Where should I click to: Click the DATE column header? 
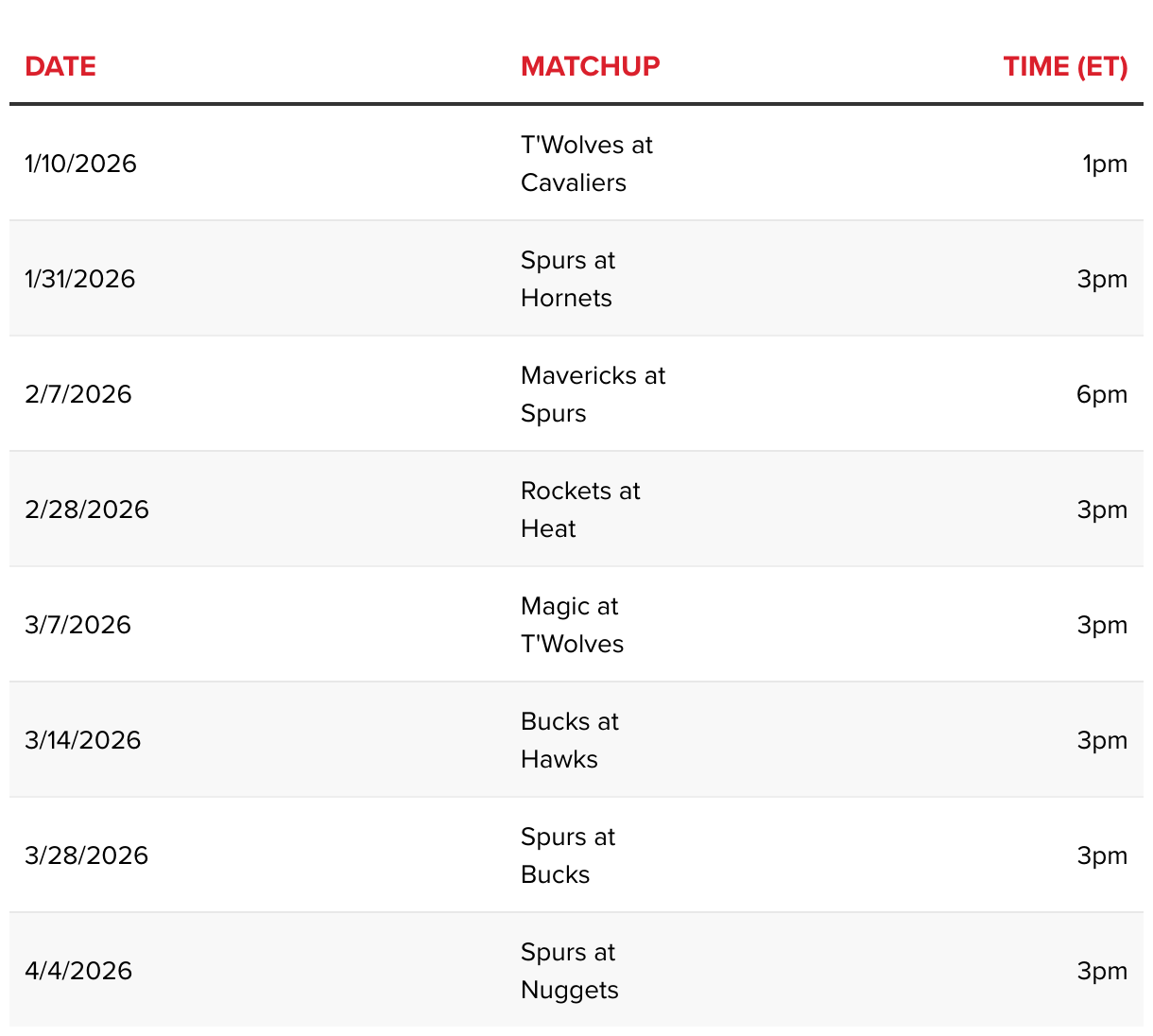(x=60, y=66)
